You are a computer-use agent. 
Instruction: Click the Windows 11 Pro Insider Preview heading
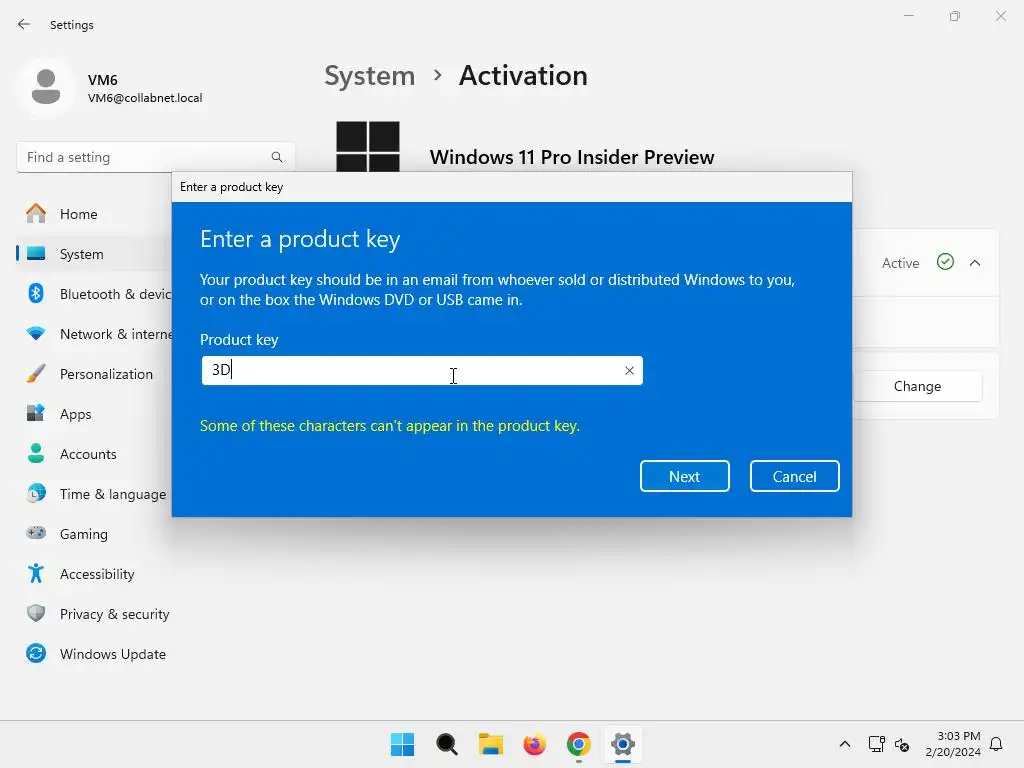571,157
